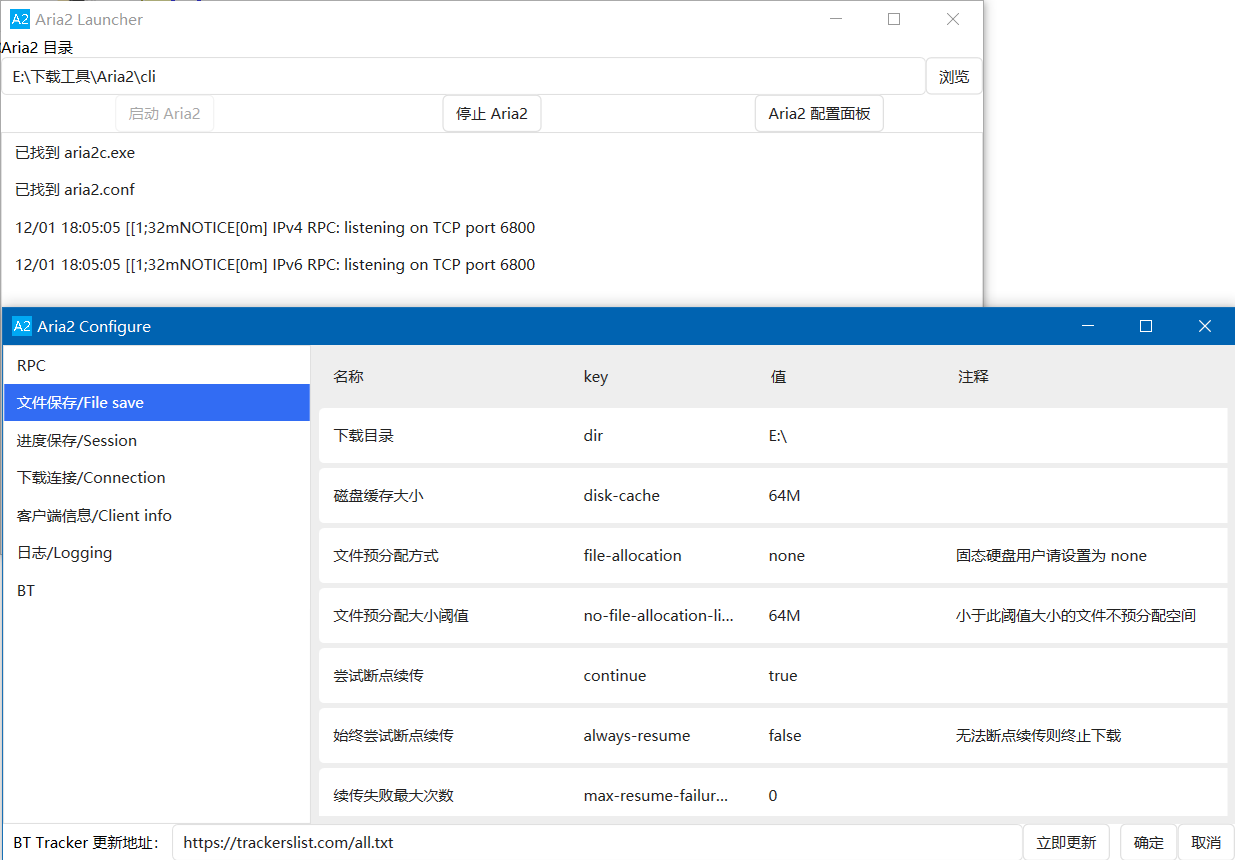The image size is (1235, 860).
Task: Select the 始终尝试断点续传 row
Action: (773, 736)
